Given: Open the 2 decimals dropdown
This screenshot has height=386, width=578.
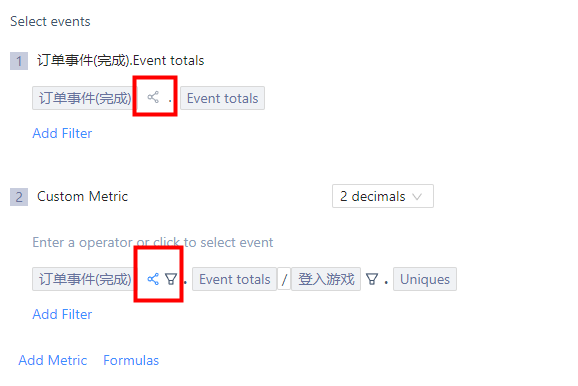Looking at the screenshot, I should pos(383,196).
